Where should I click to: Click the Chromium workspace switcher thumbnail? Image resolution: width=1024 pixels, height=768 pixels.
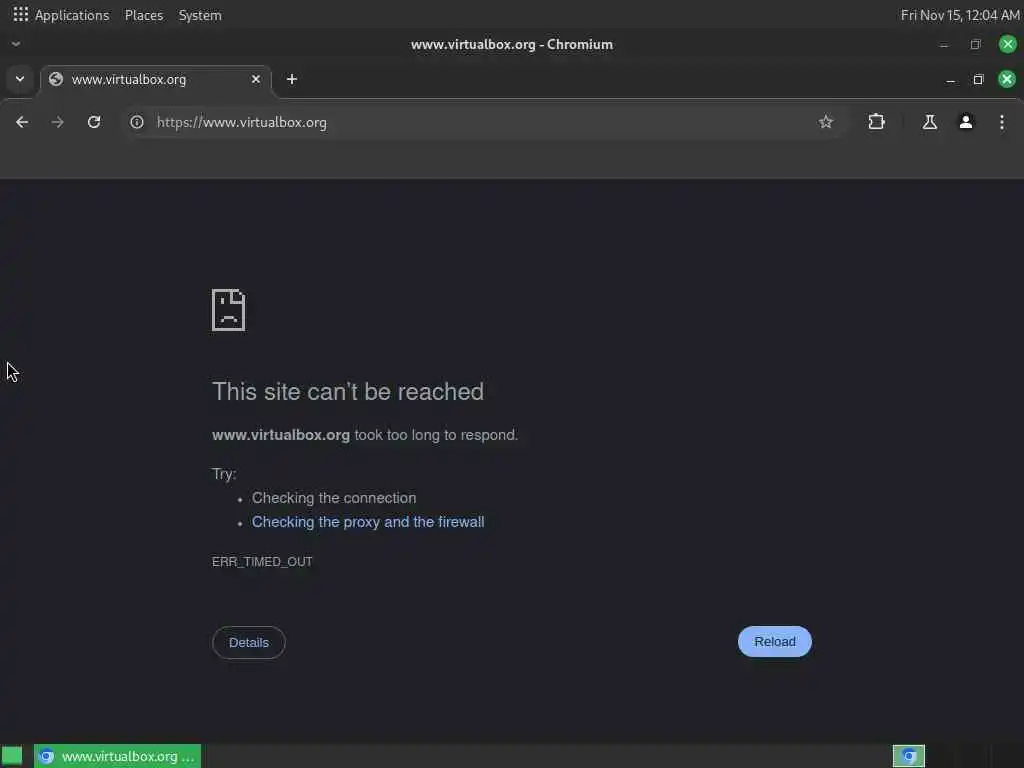[x=909, y=756]
